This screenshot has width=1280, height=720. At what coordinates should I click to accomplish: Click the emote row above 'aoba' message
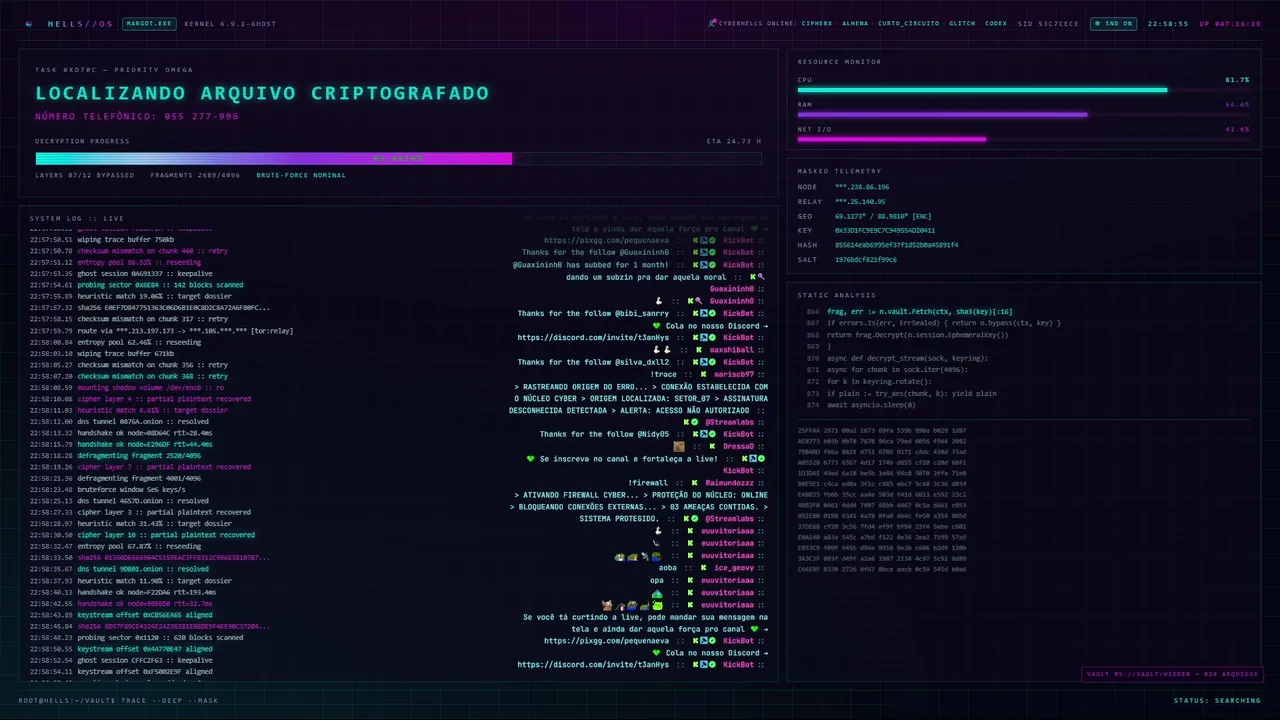click(x=639, y=556)
